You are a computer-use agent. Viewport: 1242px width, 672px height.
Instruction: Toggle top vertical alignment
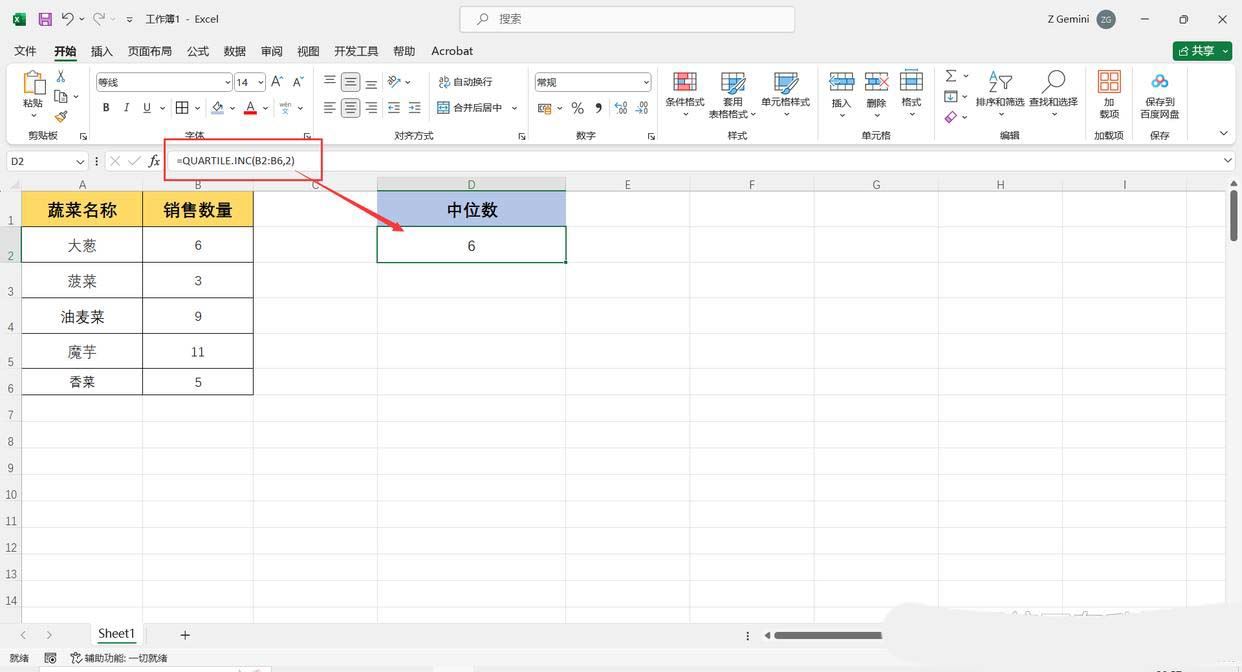tap(330, 82)
